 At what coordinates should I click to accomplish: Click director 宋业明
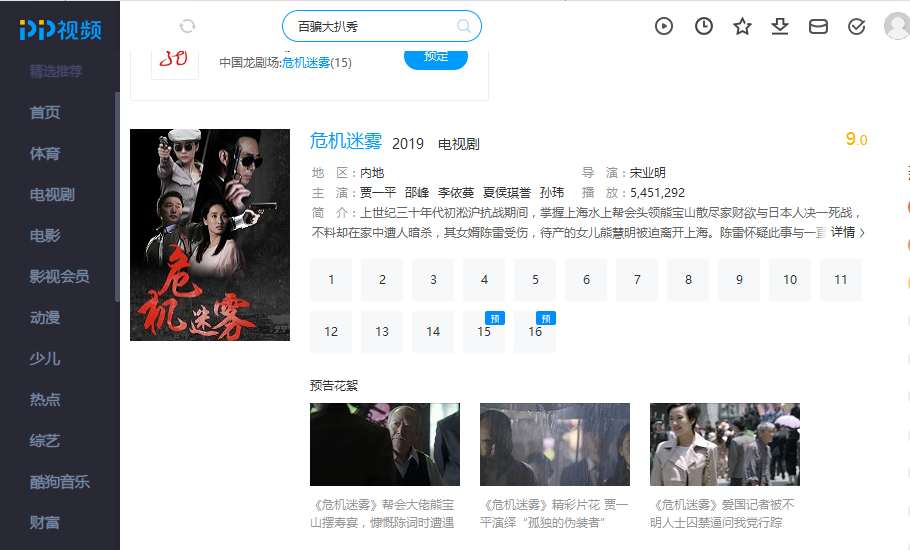coord(648,173)
